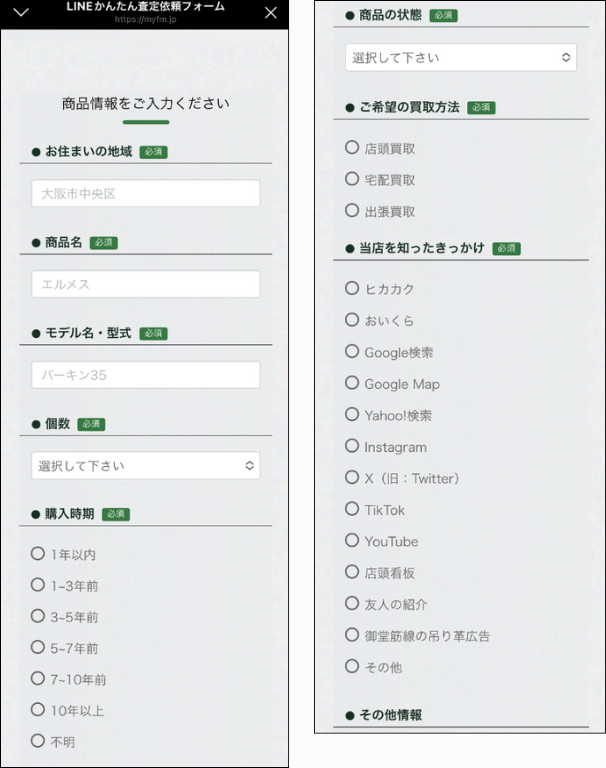Select 出張買取 option
This screenshot has width=606, height=768.
click(x=352, y=210)
